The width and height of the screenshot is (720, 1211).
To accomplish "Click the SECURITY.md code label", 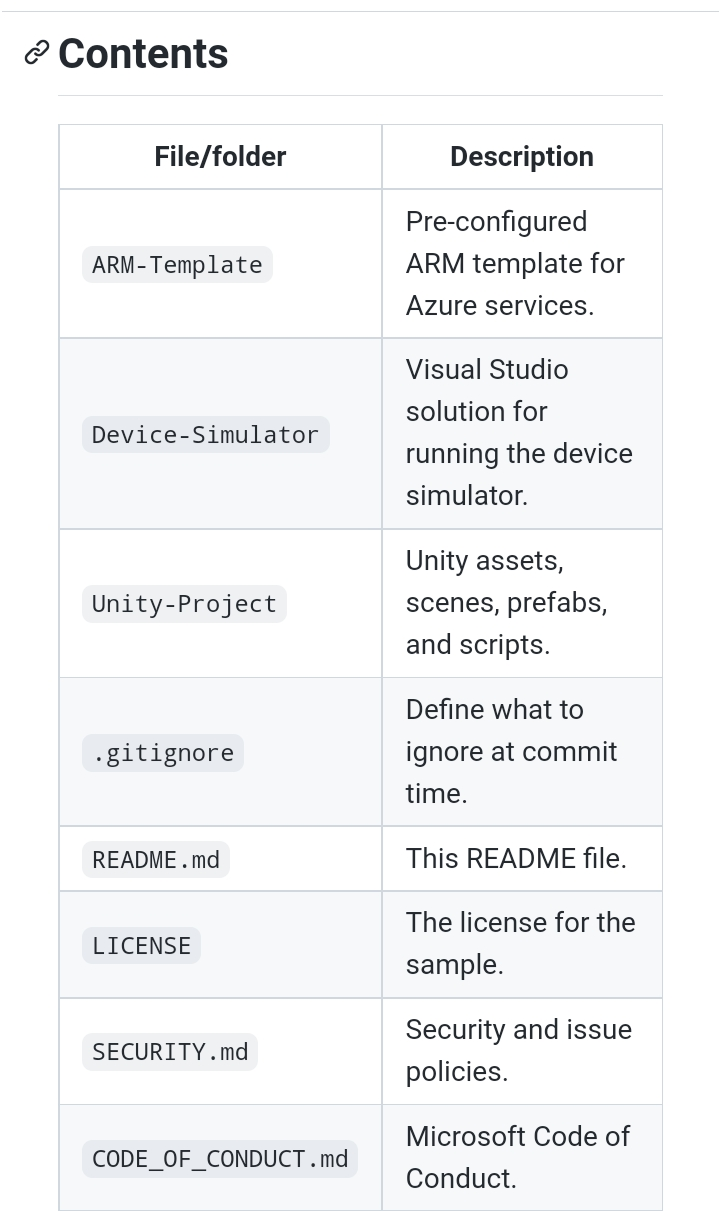I will pos(170,1052).
